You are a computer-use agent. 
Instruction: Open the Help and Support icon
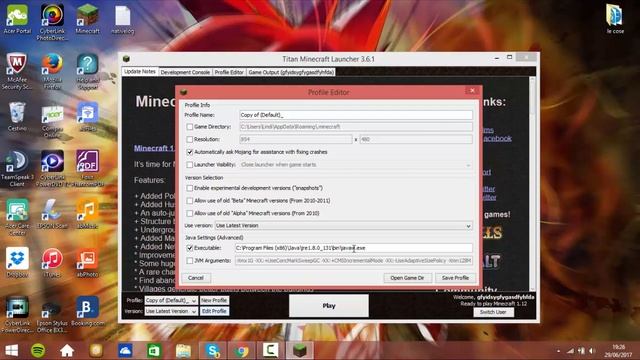coord(87,71)
